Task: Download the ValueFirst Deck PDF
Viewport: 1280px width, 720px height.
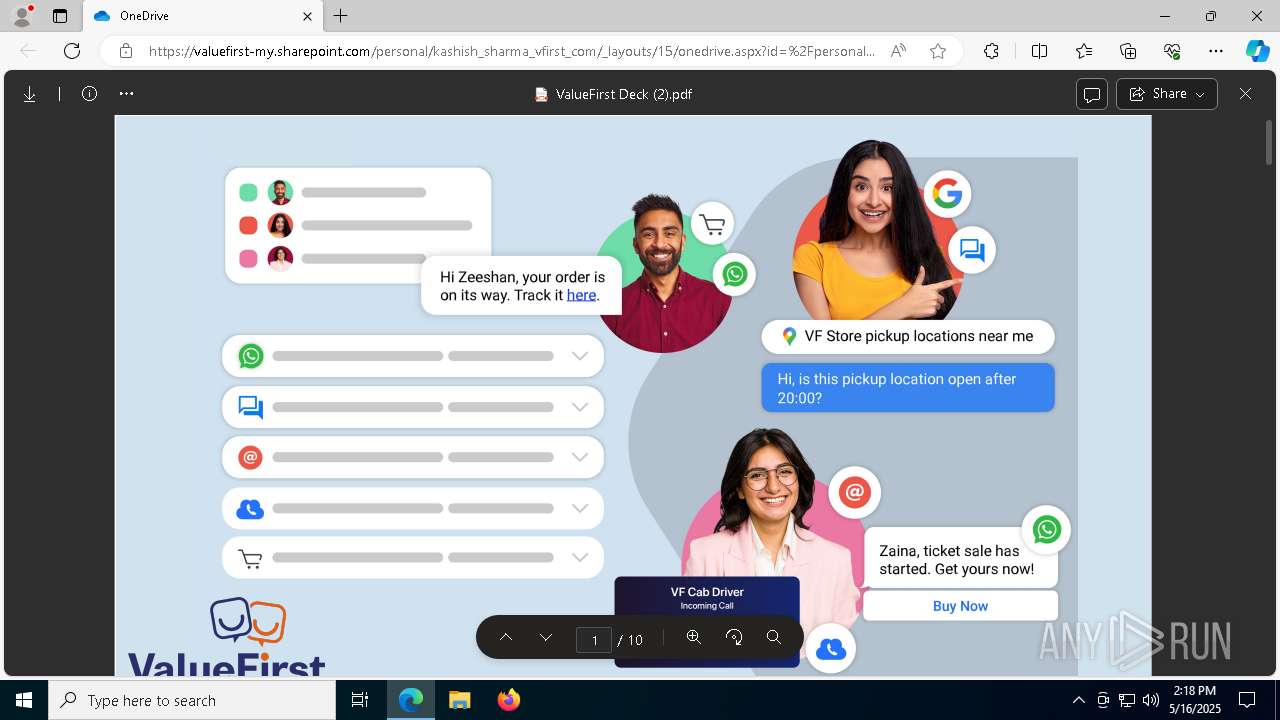Action: (30, 94)
